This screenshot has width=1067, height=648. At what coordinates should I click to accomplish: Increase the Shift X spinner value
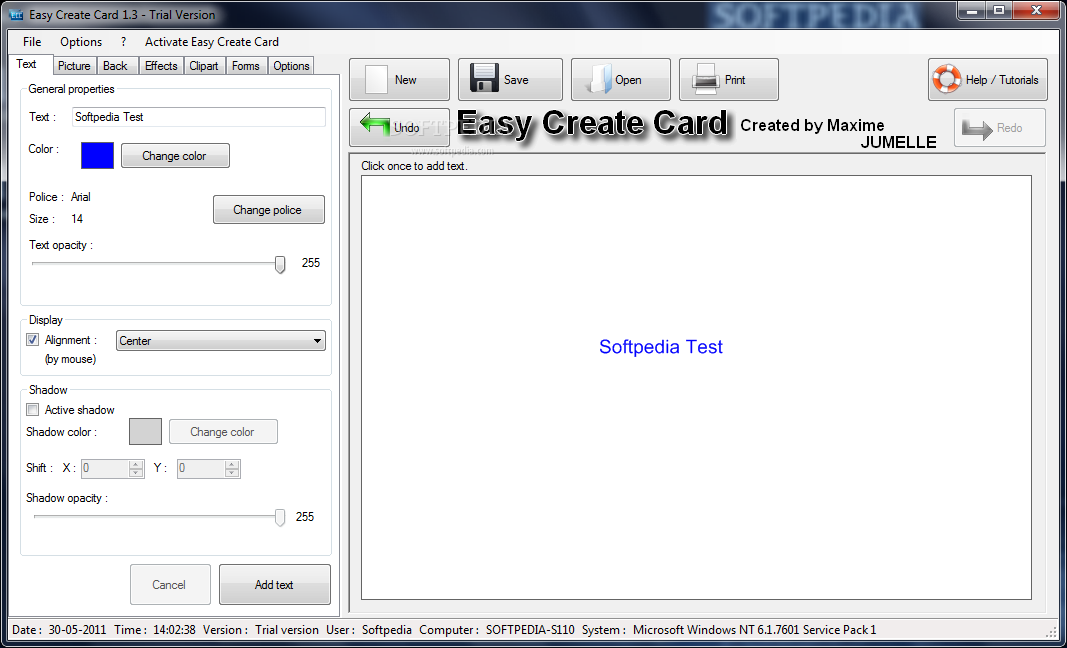(x=136, y=465)
